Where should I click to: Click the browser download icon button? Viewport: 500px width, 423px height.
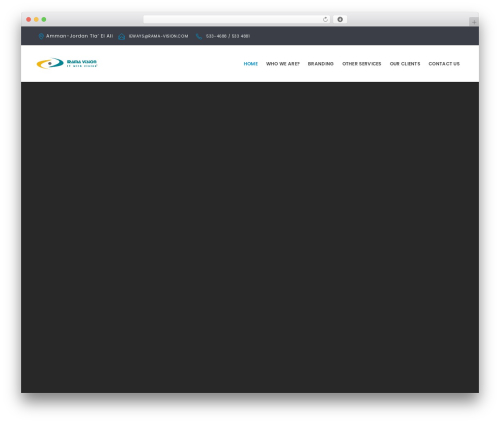pos(340,19)
